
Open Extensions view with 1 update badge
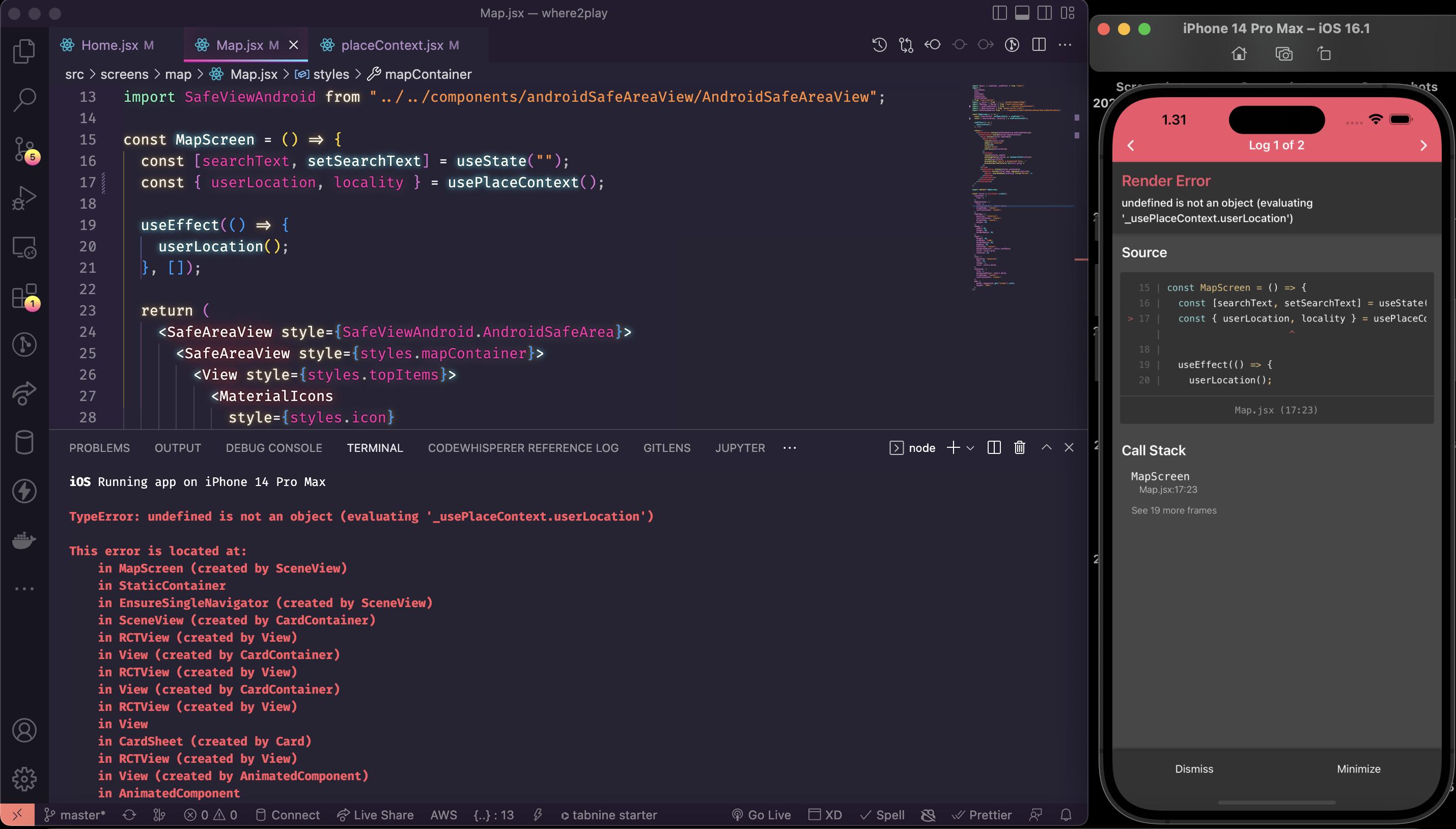(25, 297)
